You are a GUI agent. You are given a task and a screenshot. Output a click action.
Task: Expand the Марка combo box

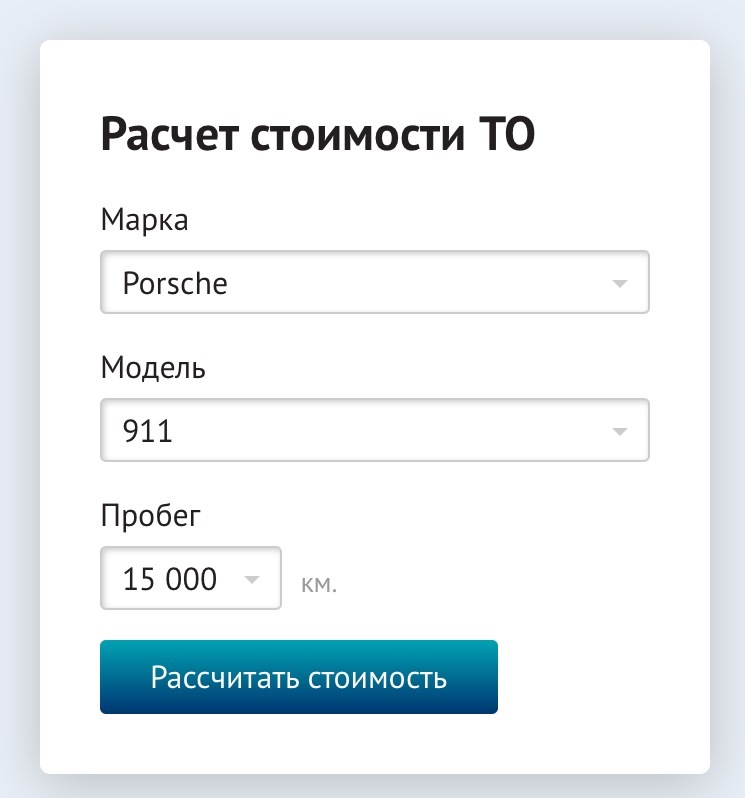point(375,283)
